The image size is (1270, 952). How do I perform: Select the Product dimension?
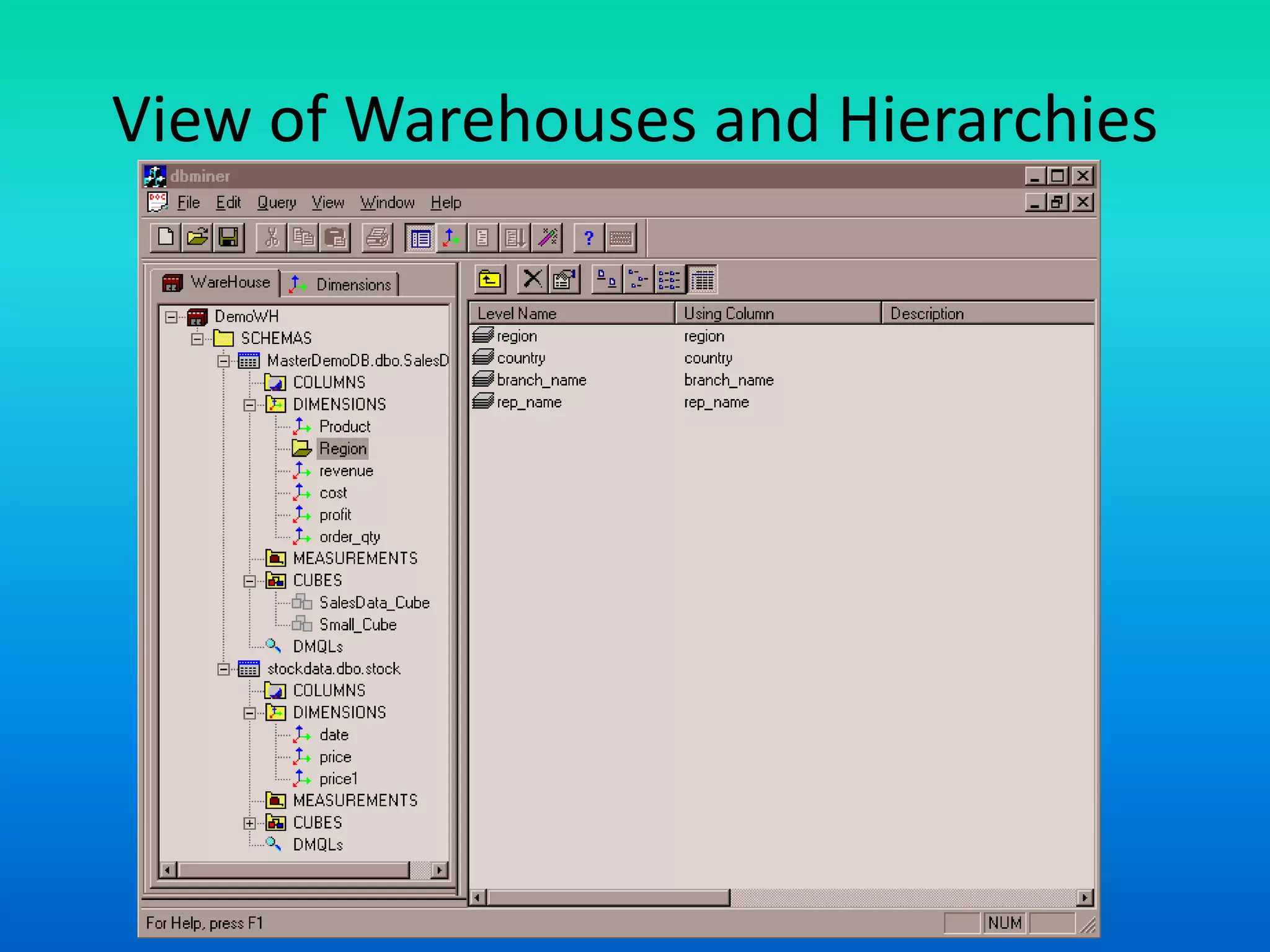tap(345, 426)
